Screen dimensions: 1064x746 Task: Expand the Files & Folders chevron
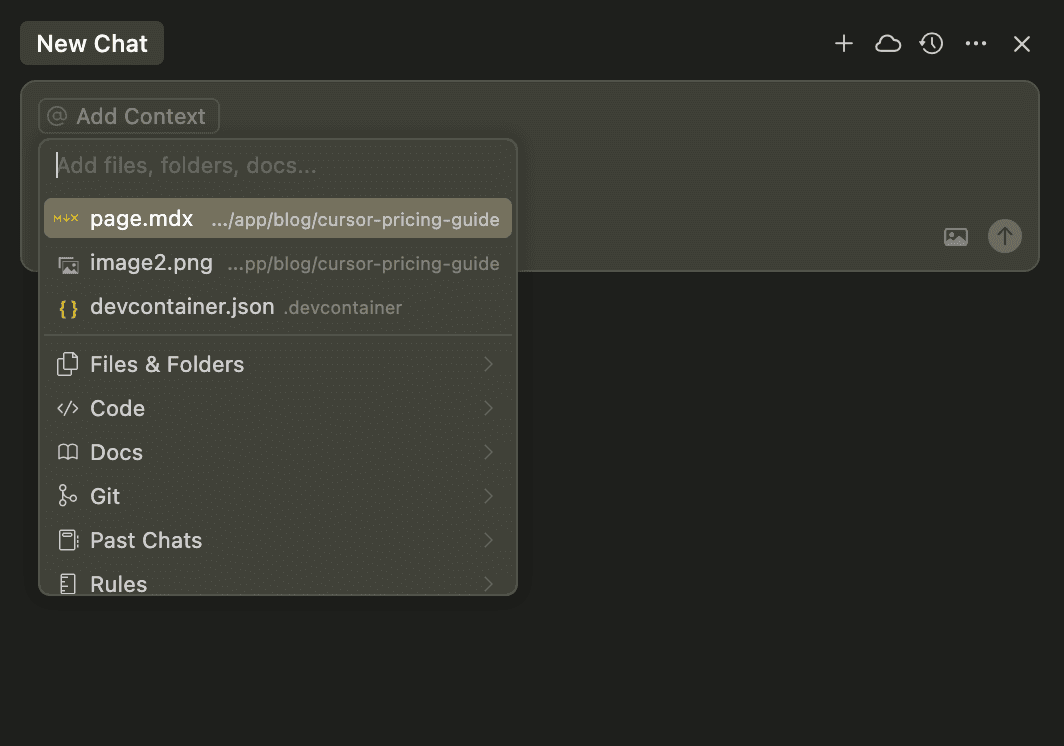pos(489,365)
